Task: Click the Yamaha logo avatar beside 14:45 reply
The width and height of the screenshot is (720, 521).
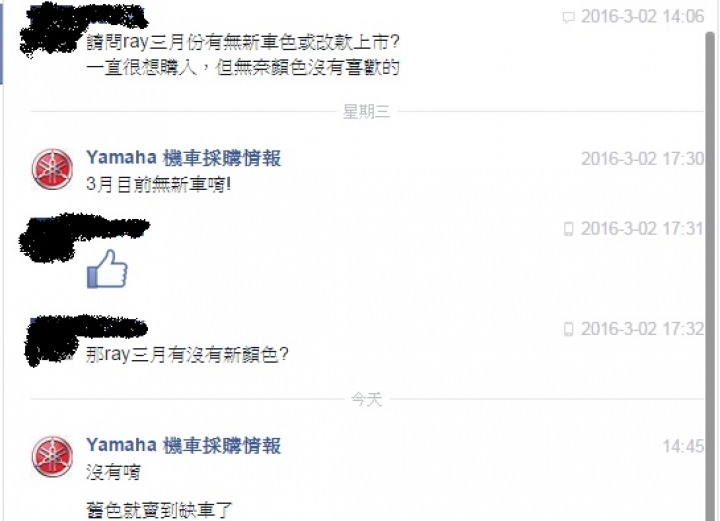Action: click(x=52, y=457)
